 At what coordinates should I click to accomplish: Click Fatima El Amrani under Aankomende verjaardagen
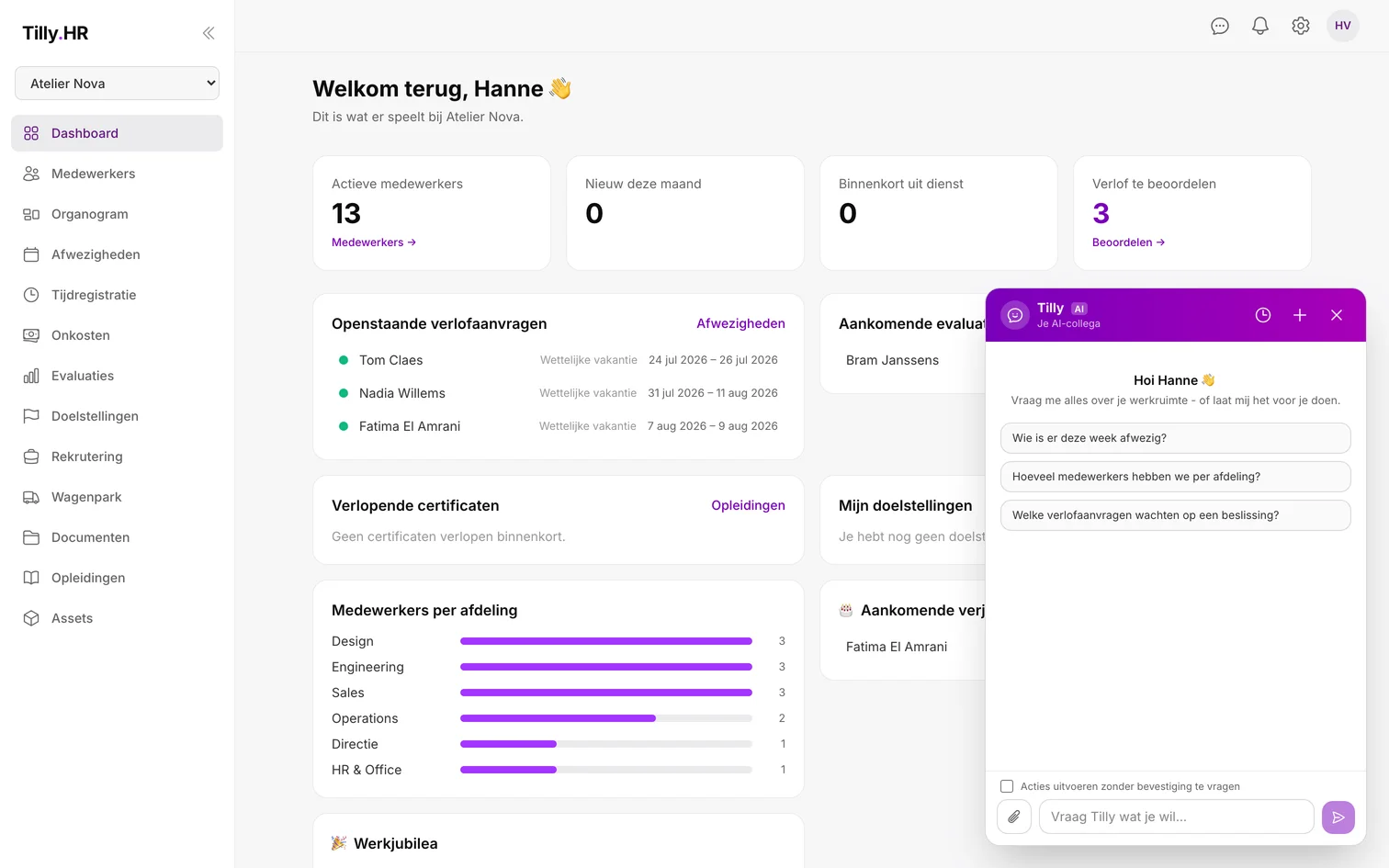(x=897, y=647)
